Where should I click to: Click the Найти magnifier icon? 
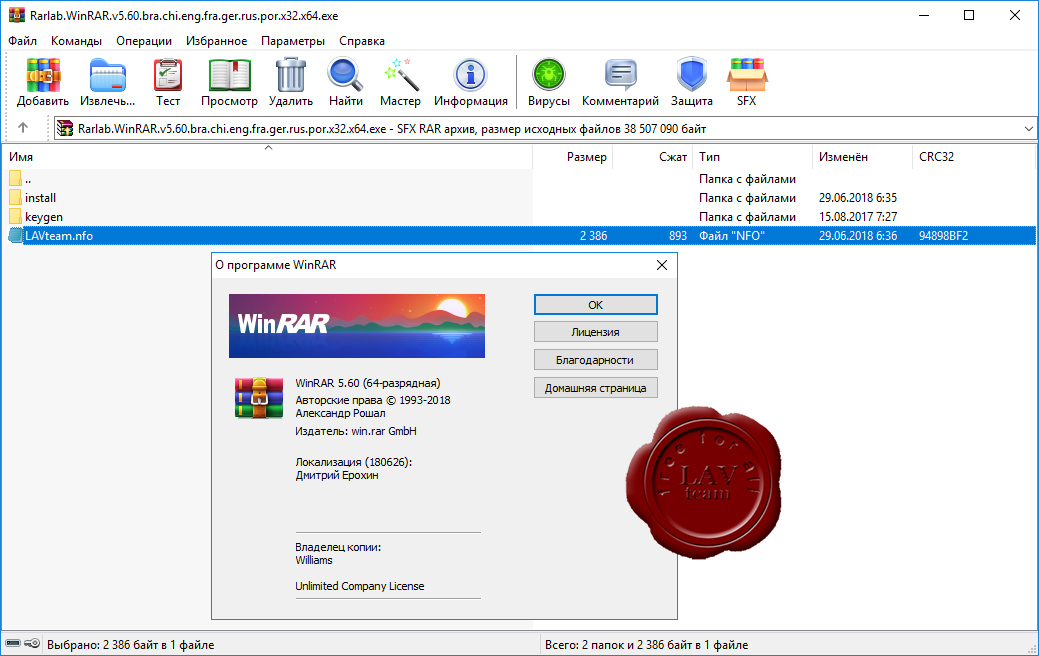pos(345,75)
